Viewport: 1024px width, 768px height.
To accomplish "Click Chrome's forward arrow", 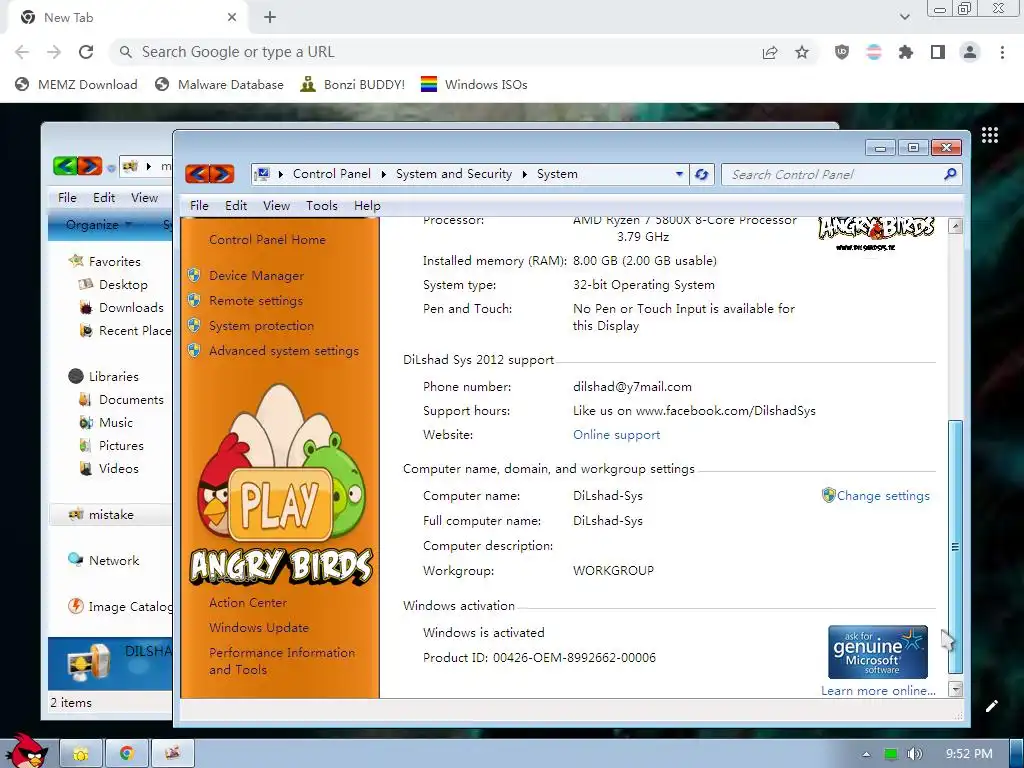I will click(54, 52).
